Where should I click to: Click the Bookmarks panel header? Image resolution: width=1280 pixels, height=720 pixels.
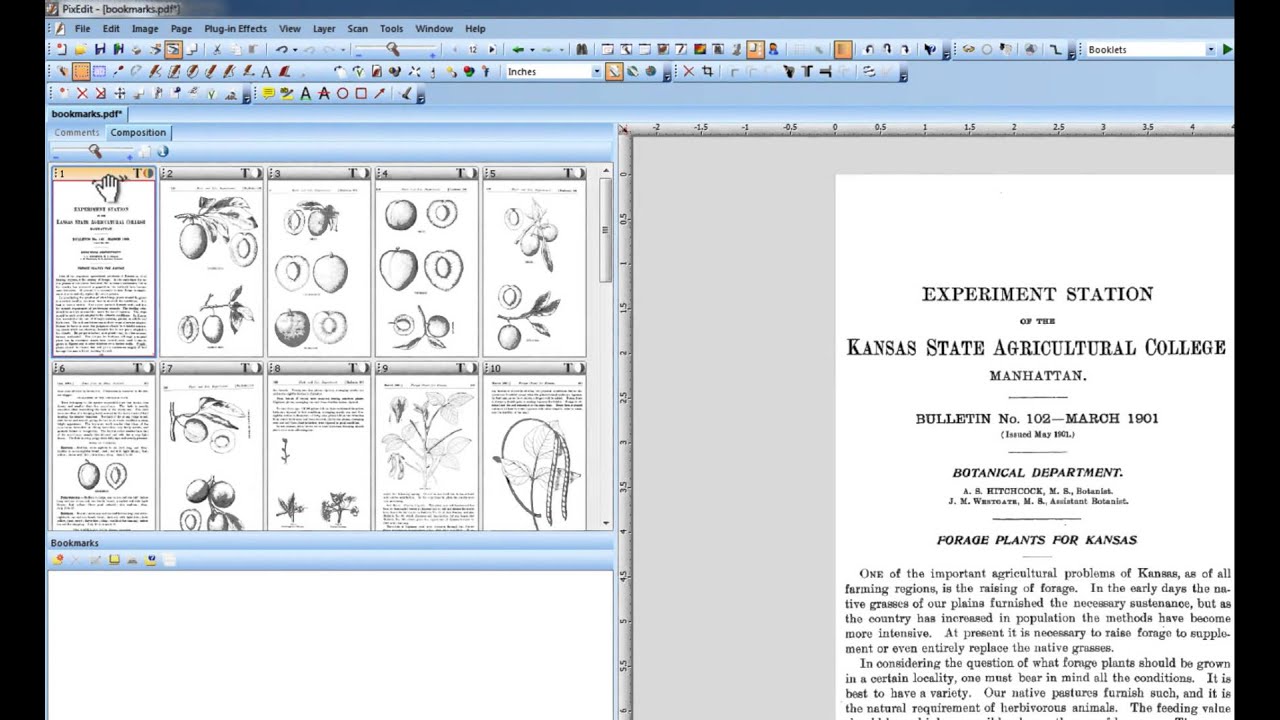330,543
